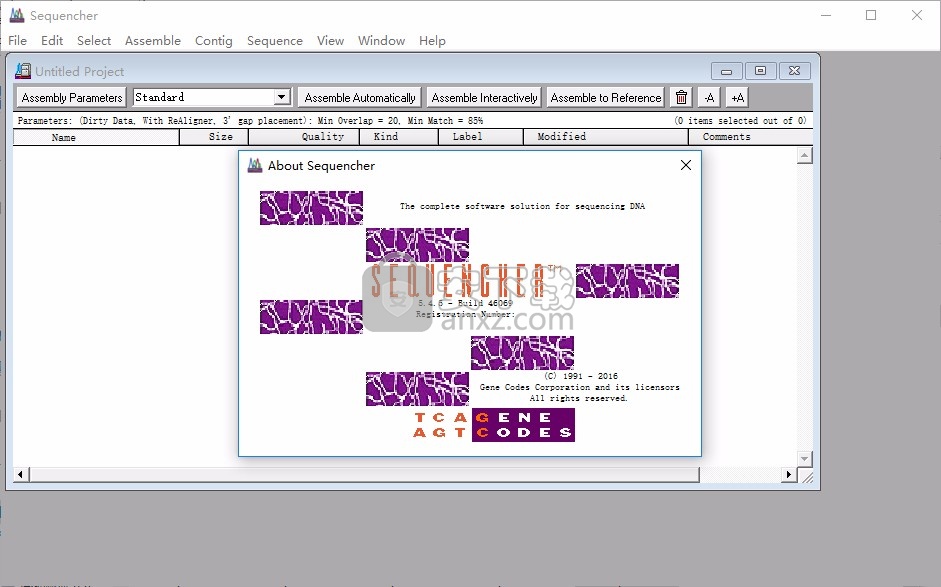
Task: Open the Contig menu
Action: point(214,40)
